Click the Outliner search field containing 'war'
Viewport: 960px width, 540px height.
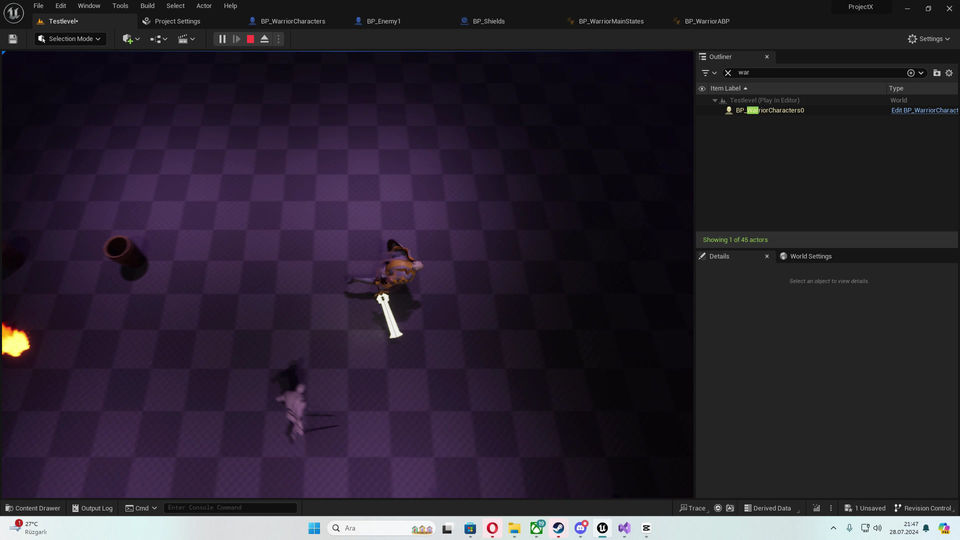tap(819, 73)
